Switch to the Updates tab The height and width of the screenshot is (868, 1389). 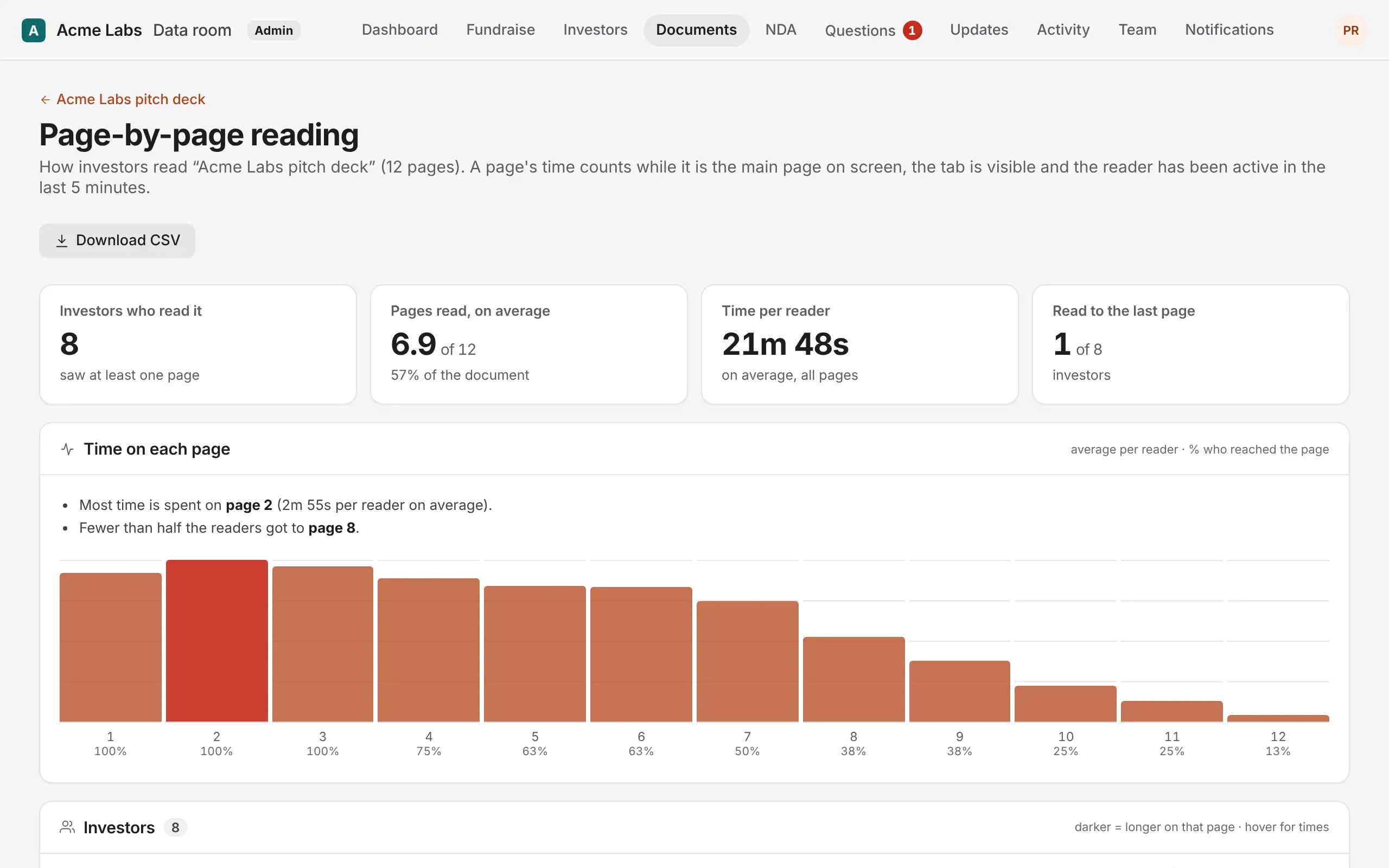tap(979, 30)
